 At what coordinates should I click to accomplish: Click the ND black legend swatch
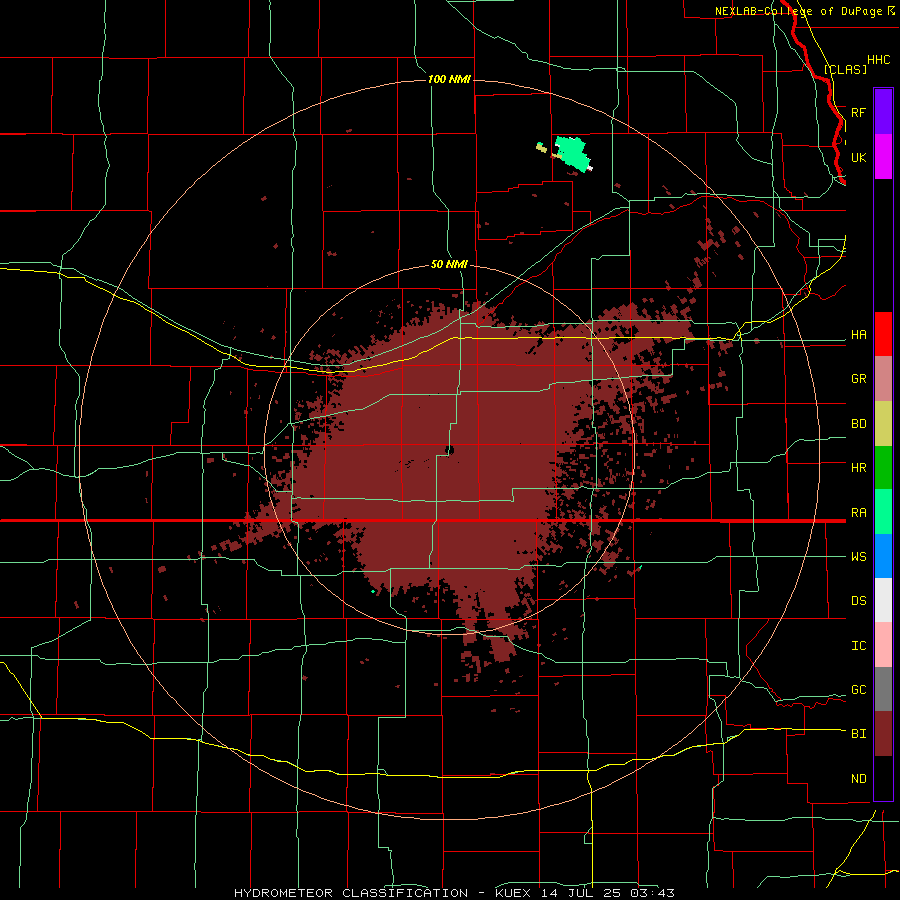point(883,778)
